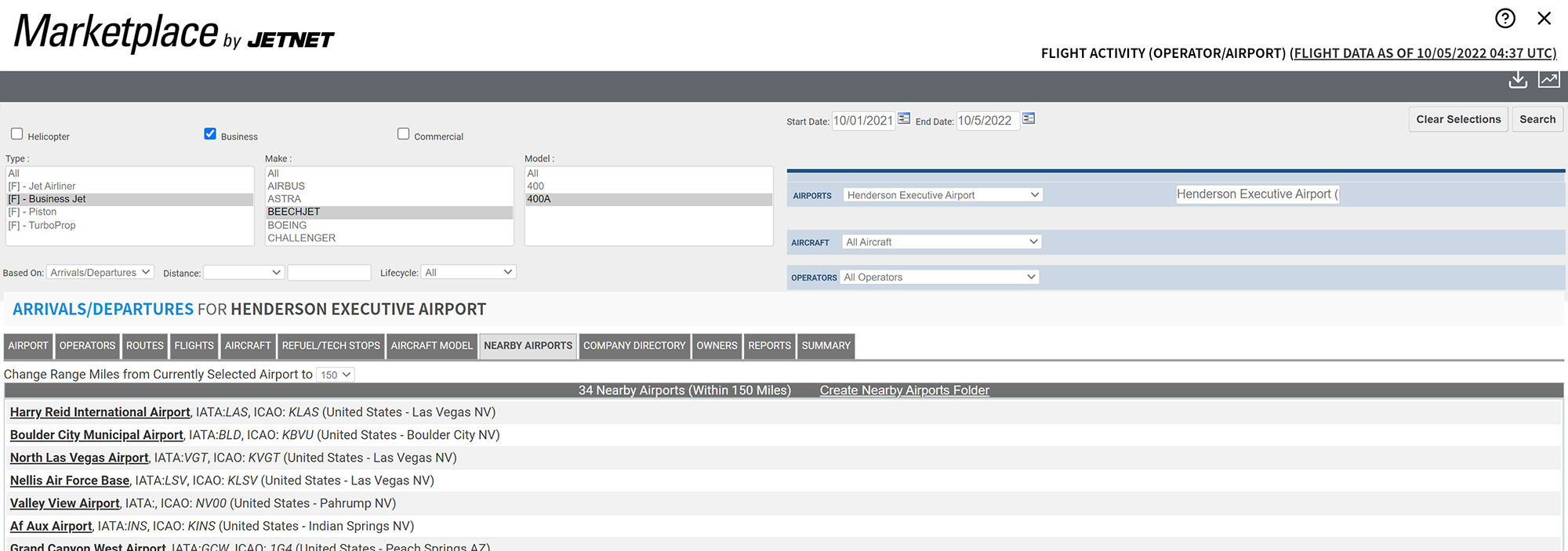Image resolution: width=1568 pixels, height=551 pixels.
Task: Open Valley View Airport link
Action: pyautogui.click(x=64, y=503)
